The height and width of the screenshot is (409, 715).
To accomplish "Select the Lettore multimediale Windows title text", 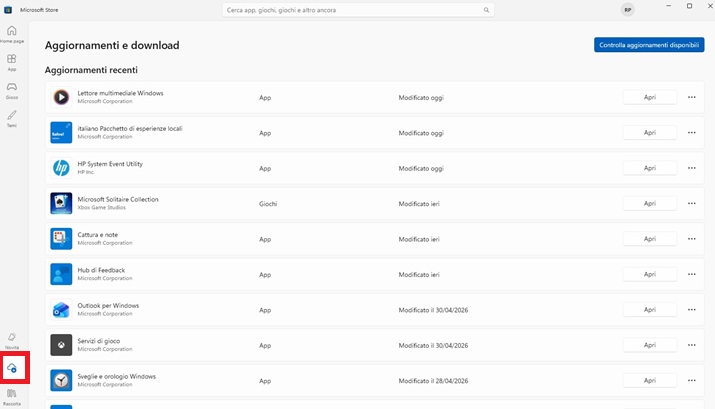I will 120,93.
